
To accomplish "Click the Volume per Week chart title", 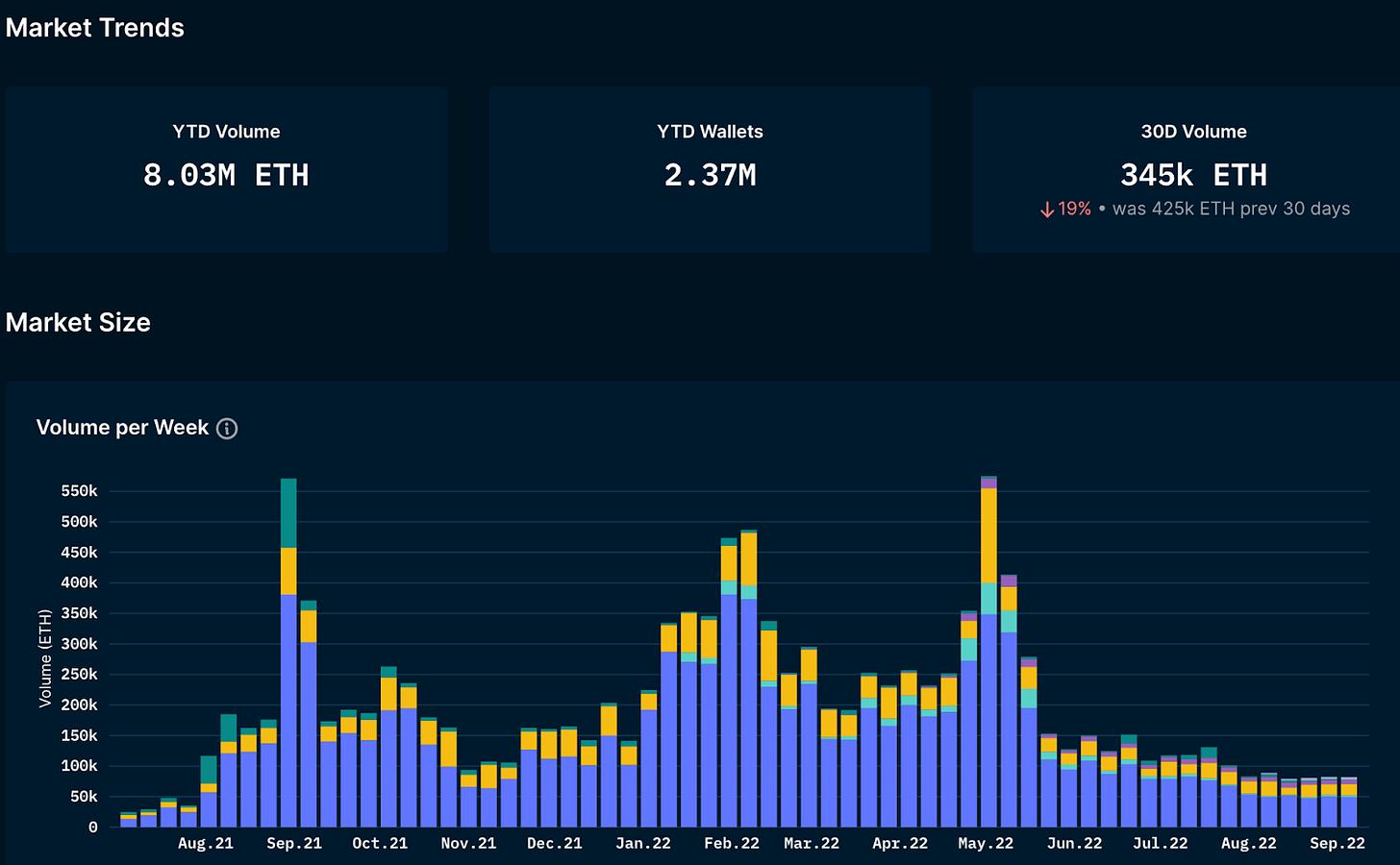I will coord(122,428).
